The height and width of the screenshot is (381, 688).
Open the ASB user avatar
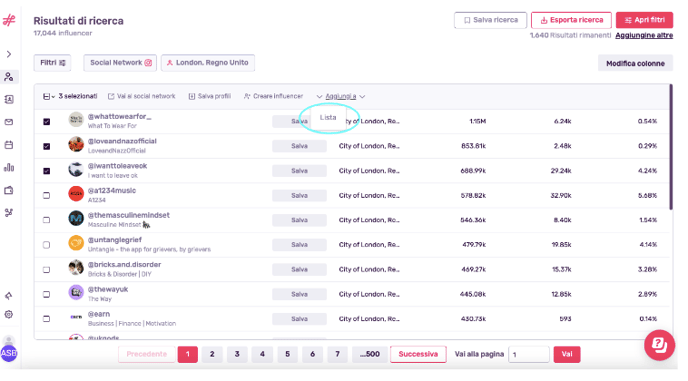[9, 353]
